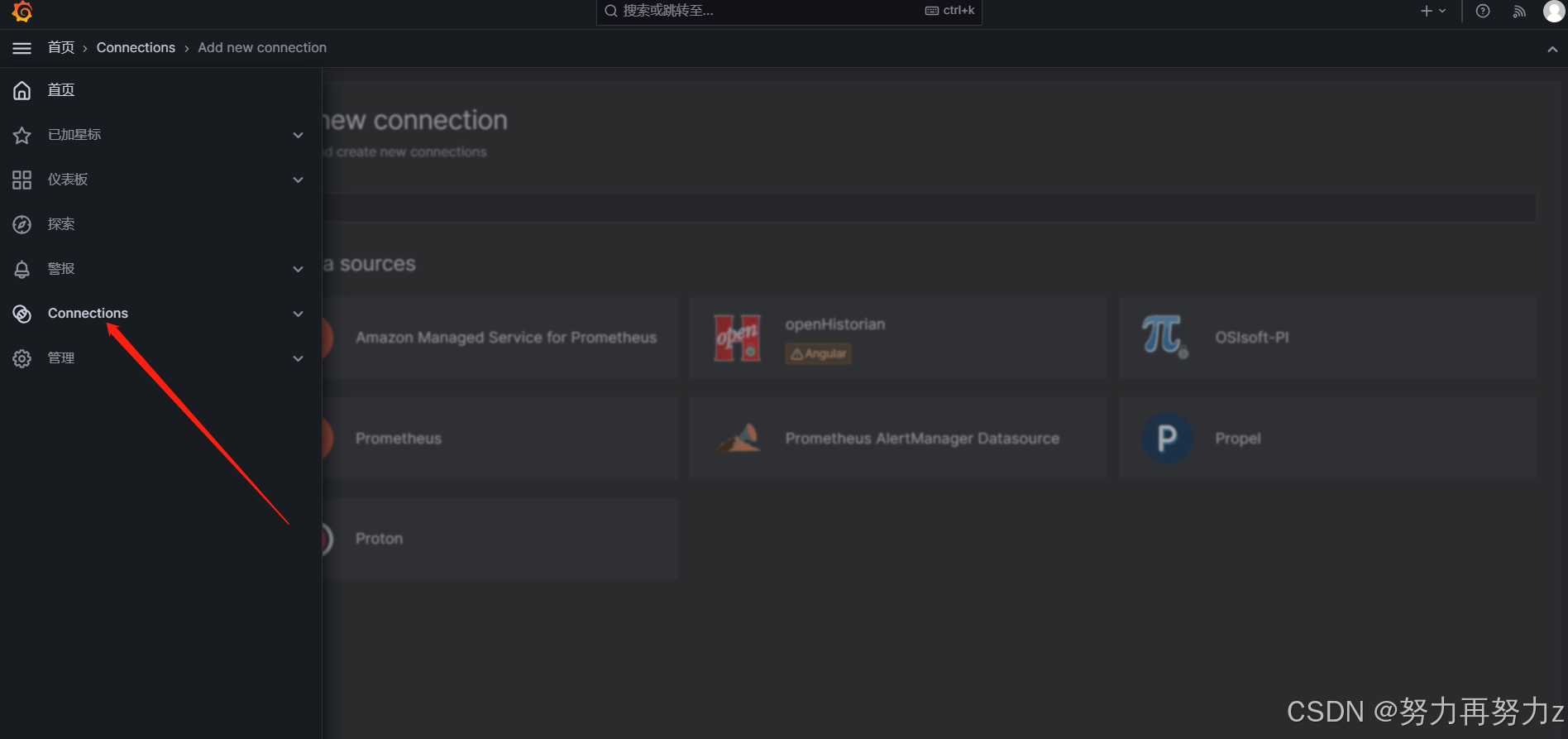Open the news RSS feed icon
Image resolution: width=1568 pixels, height=739 pixels.
(x=1519, y=11)
